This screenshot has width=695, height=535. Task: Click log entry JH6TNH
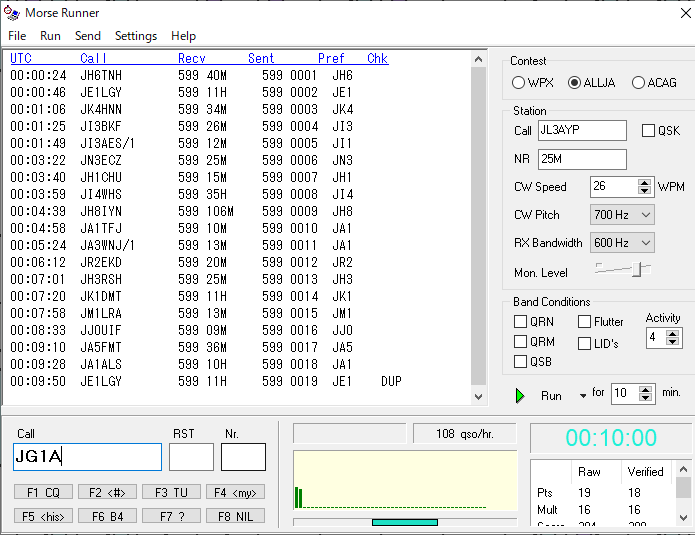tap(101, 75)
